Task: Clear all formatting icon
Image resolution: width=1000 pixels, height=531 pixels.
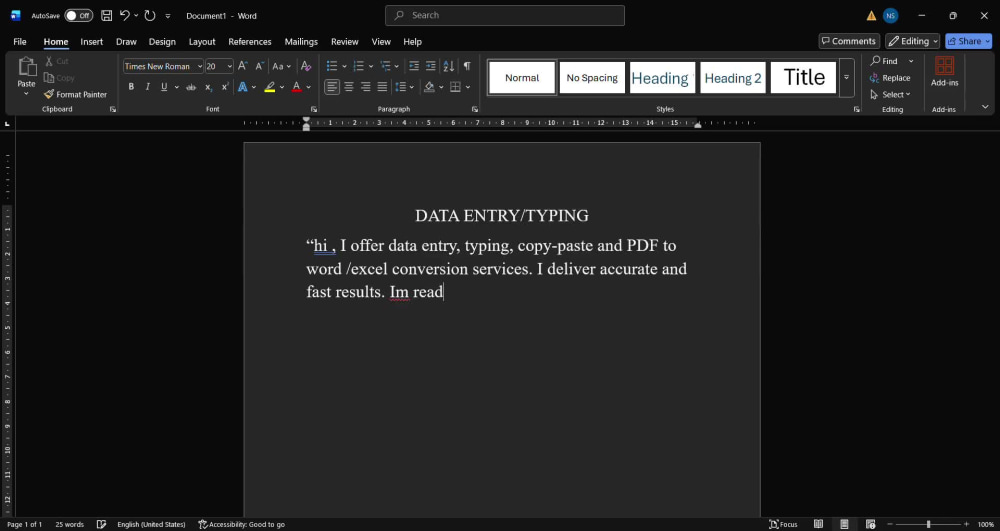Action: (306, 66)
